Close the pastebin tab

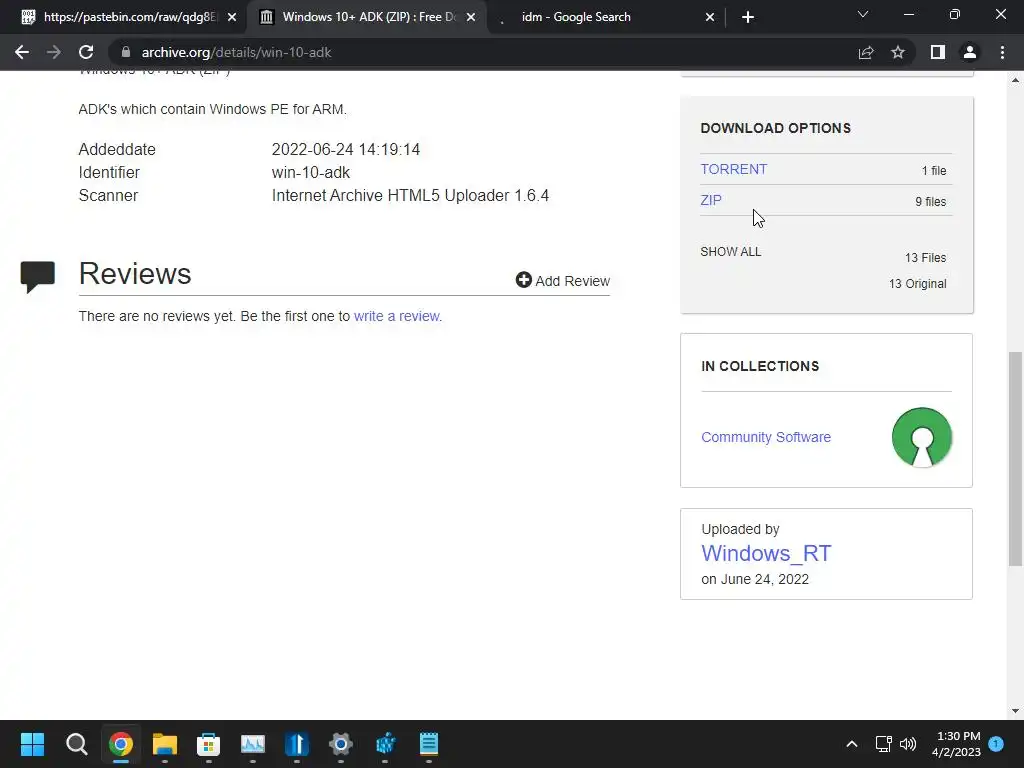tap(232, 17)
